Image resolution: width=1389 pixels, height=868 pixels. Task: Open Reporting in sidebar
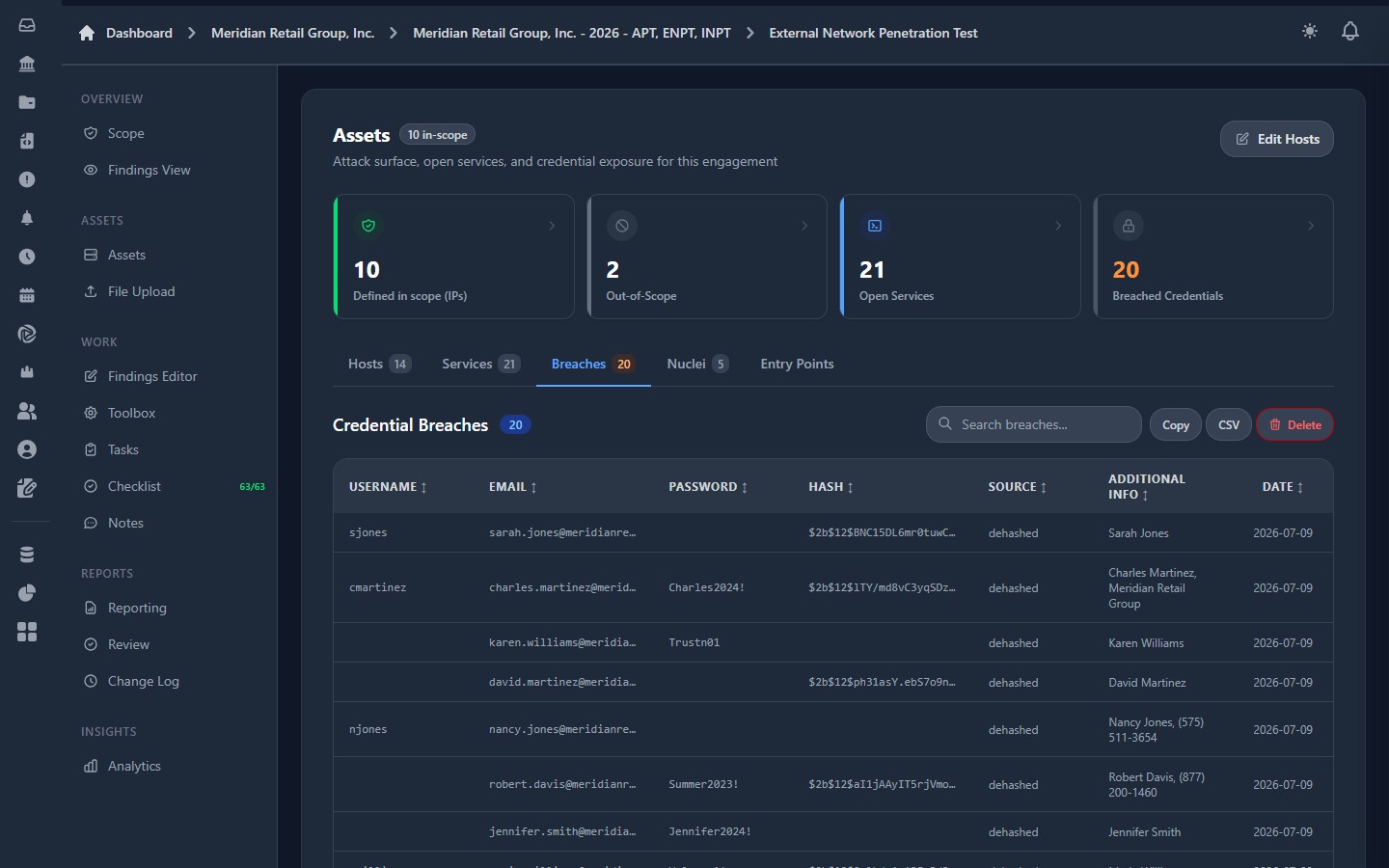[174, 608]
